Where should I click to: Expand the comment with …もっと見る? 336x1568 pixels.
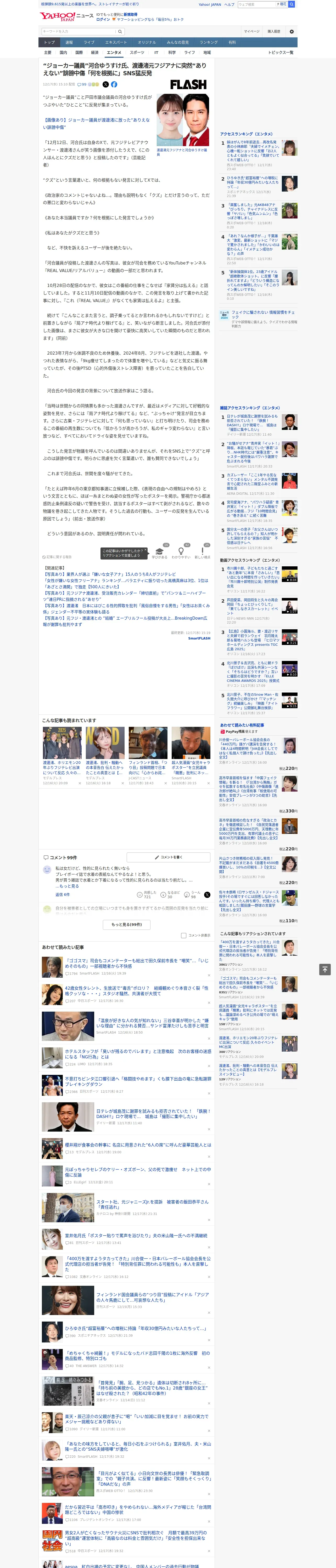(x=67, y=886)
